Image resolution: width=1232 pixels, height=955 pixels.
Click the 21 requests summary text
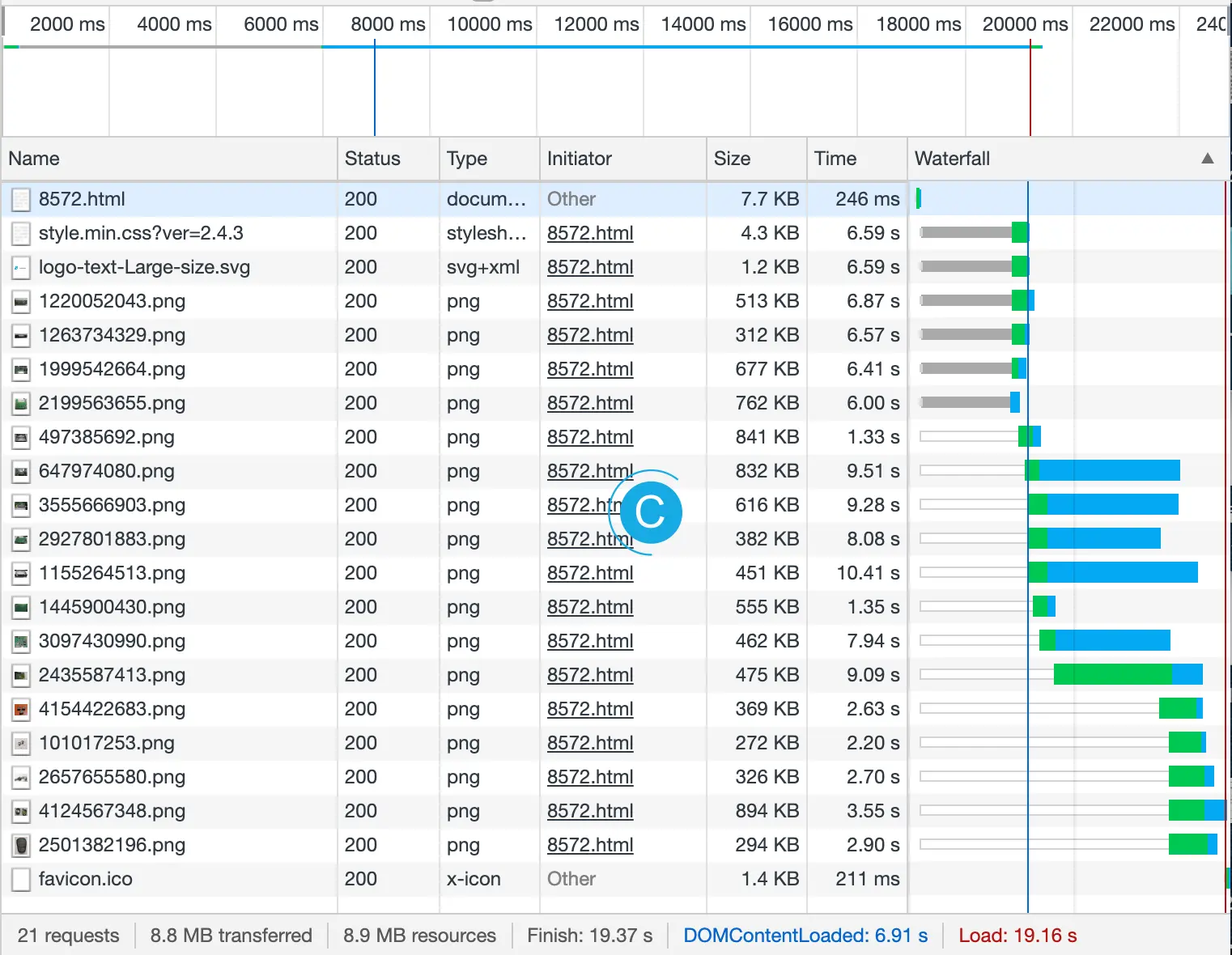(x=68, y=936)
